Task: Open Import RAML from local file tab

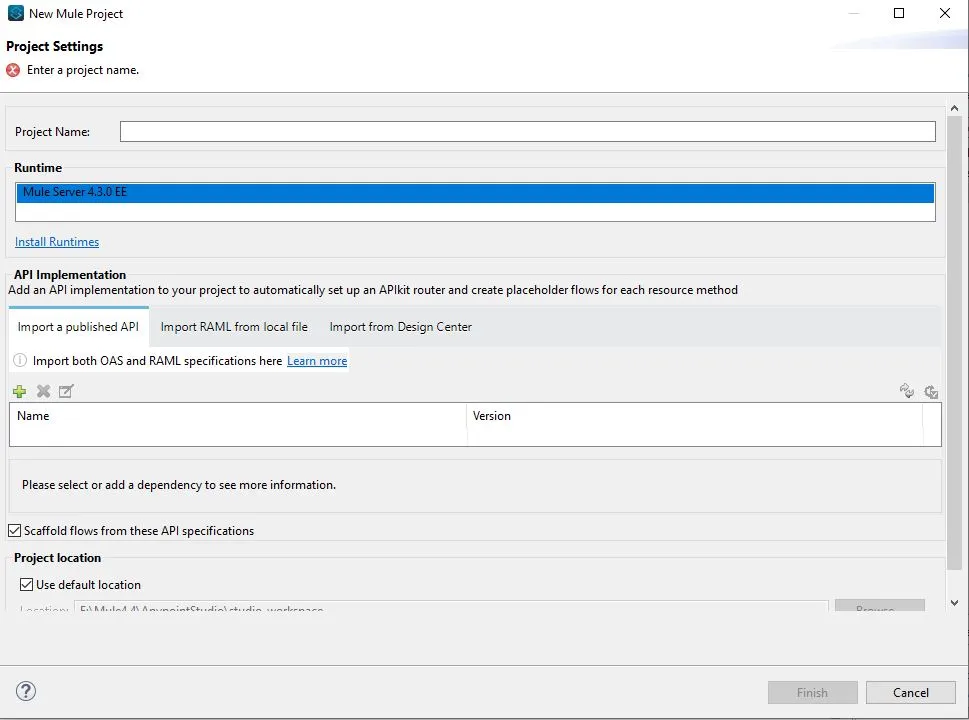Action: pos(234,326)
